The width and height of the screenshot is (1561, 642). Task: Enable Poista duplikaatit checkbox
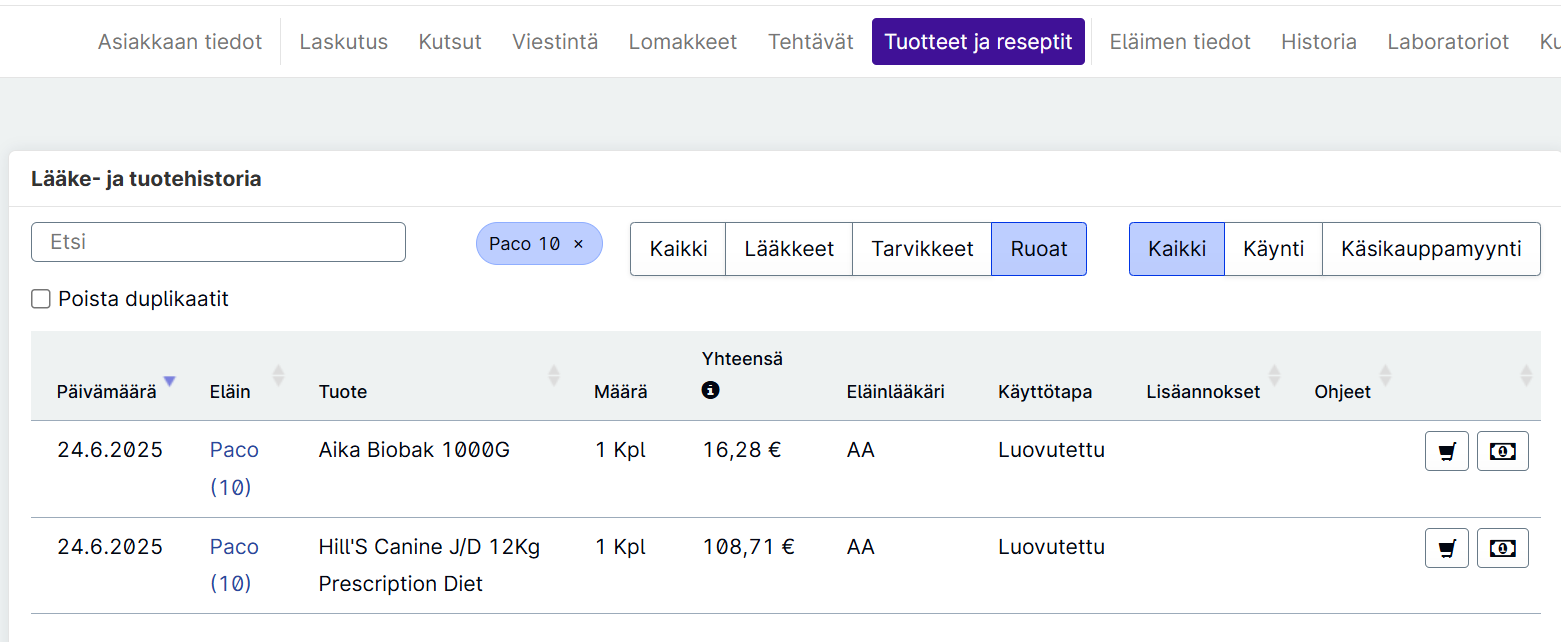(x=41, y=299)
